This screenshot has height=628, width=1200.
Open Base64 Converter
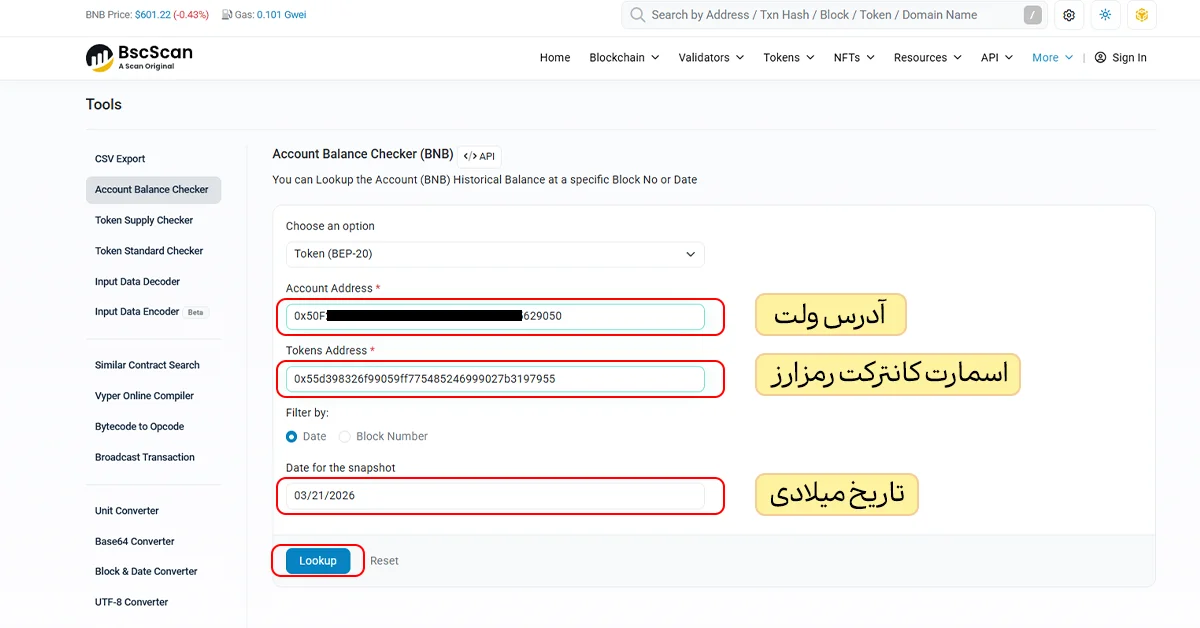click(x=135, y=542)
